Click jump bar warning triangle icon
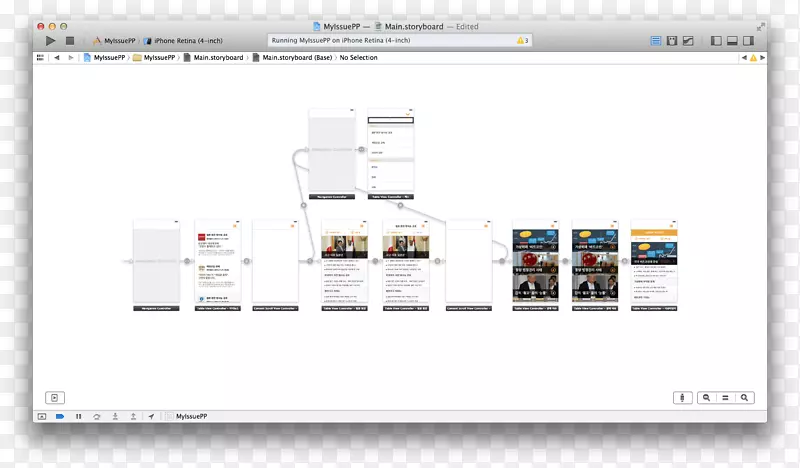 [x=753, y=58]
